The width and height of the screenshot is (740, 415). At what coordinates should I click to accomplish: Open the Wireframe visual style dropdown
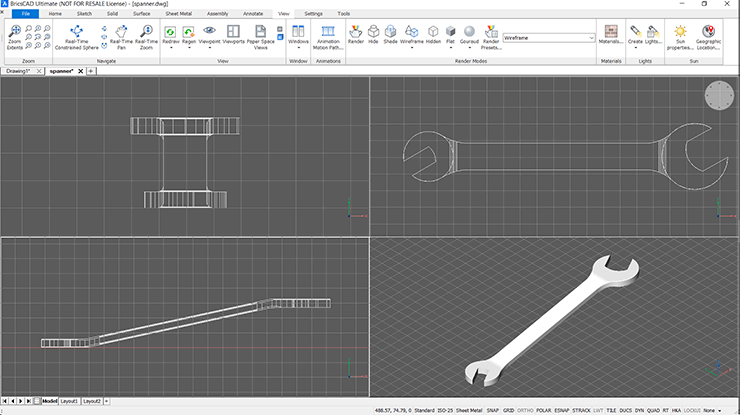click(x=590, y=37)
